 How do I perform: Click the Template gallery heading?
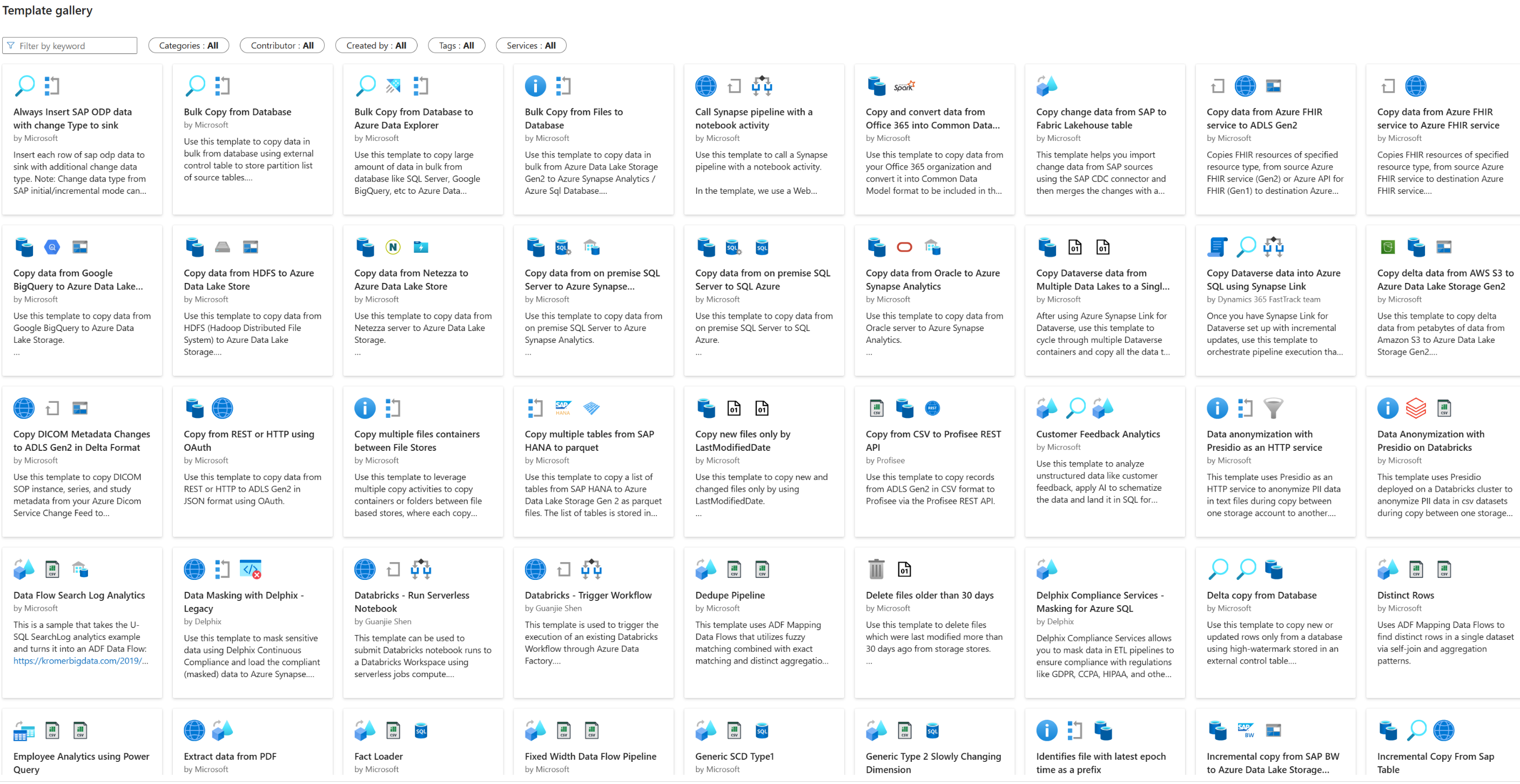tap(47, 11)
